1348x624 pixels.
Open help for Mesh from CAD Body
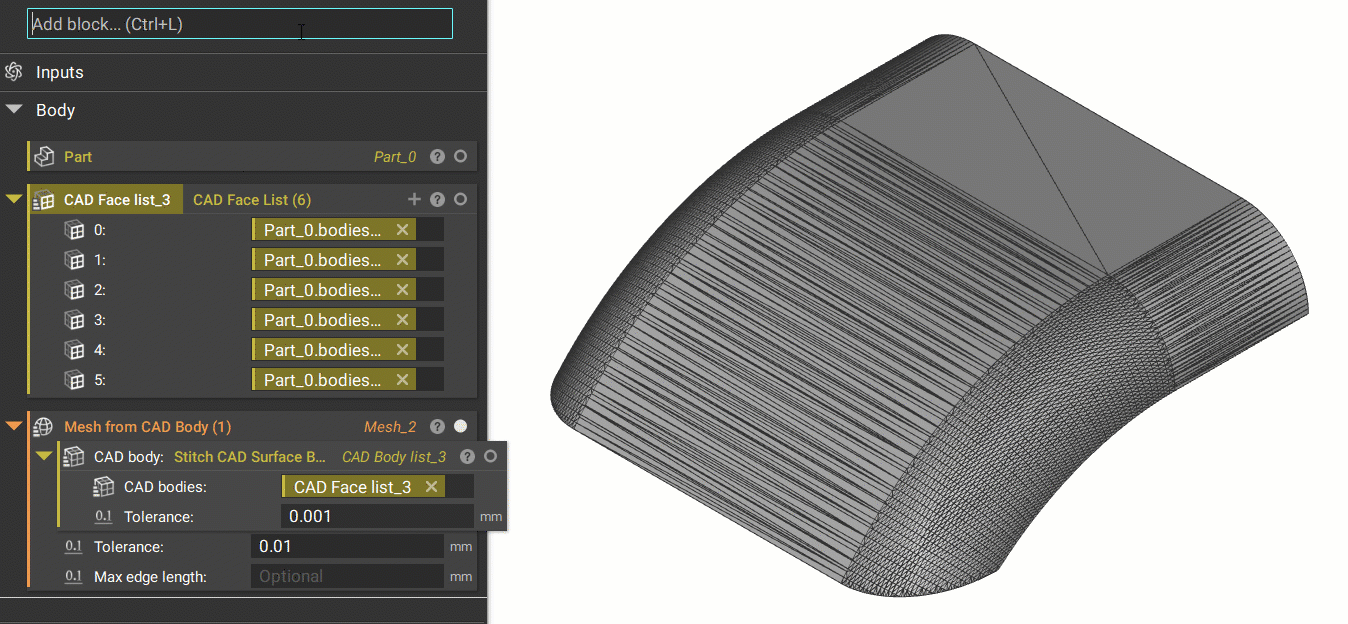437,426
